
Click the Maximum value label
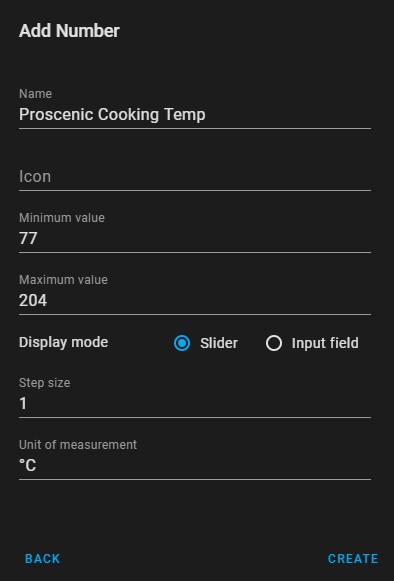coord(63,280)
